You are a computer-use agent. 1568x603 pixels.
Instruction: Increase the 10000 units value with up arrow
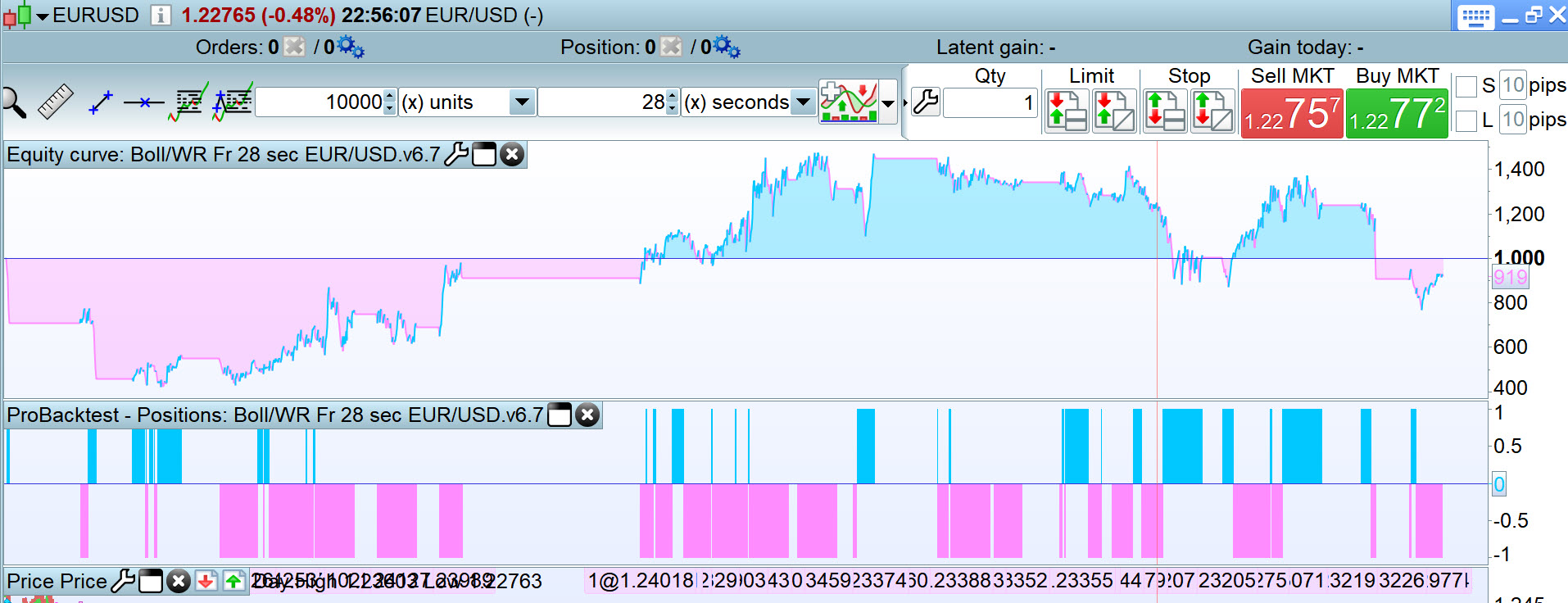390,96
